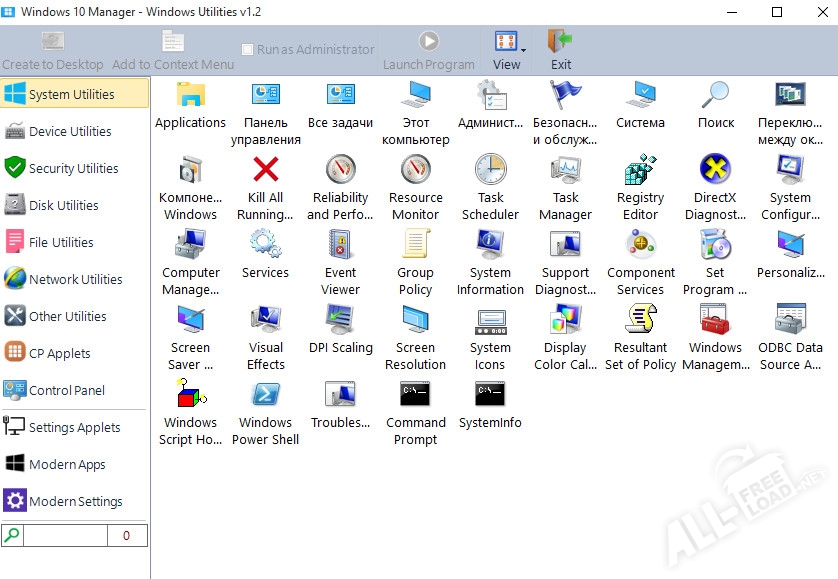838x579 pixels.
Task: Open the Security Utilities category
Action: click(73, 168)
